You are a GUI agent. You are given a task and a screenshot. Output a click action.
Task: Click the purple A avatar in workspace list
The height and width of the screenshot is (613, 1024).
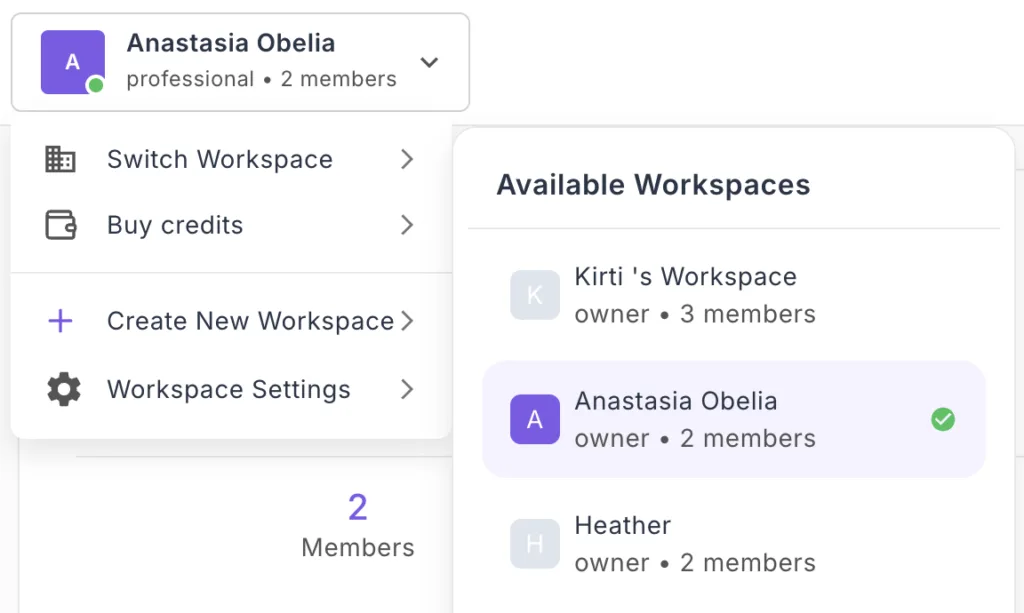pyautogui.click(x=535, y=419)
